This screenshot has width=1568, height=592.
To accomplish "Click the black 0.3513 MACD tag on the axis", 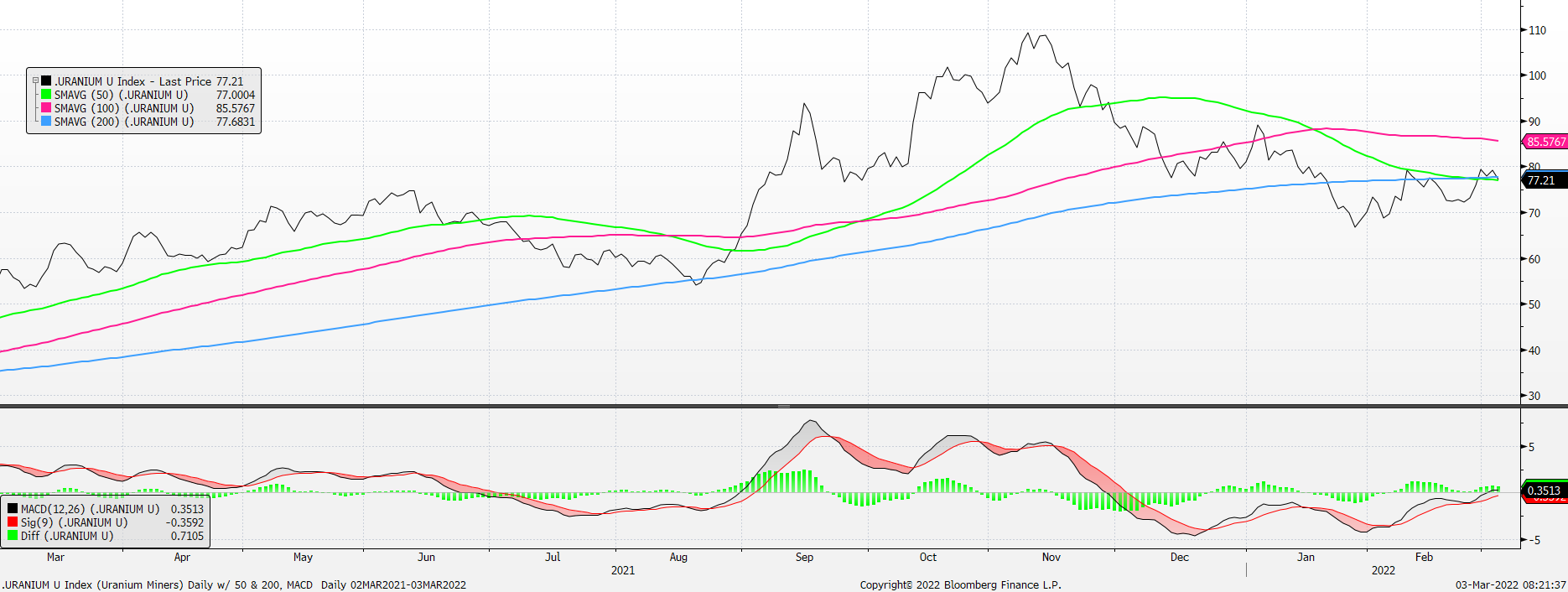I will (x=1545, y=491).
